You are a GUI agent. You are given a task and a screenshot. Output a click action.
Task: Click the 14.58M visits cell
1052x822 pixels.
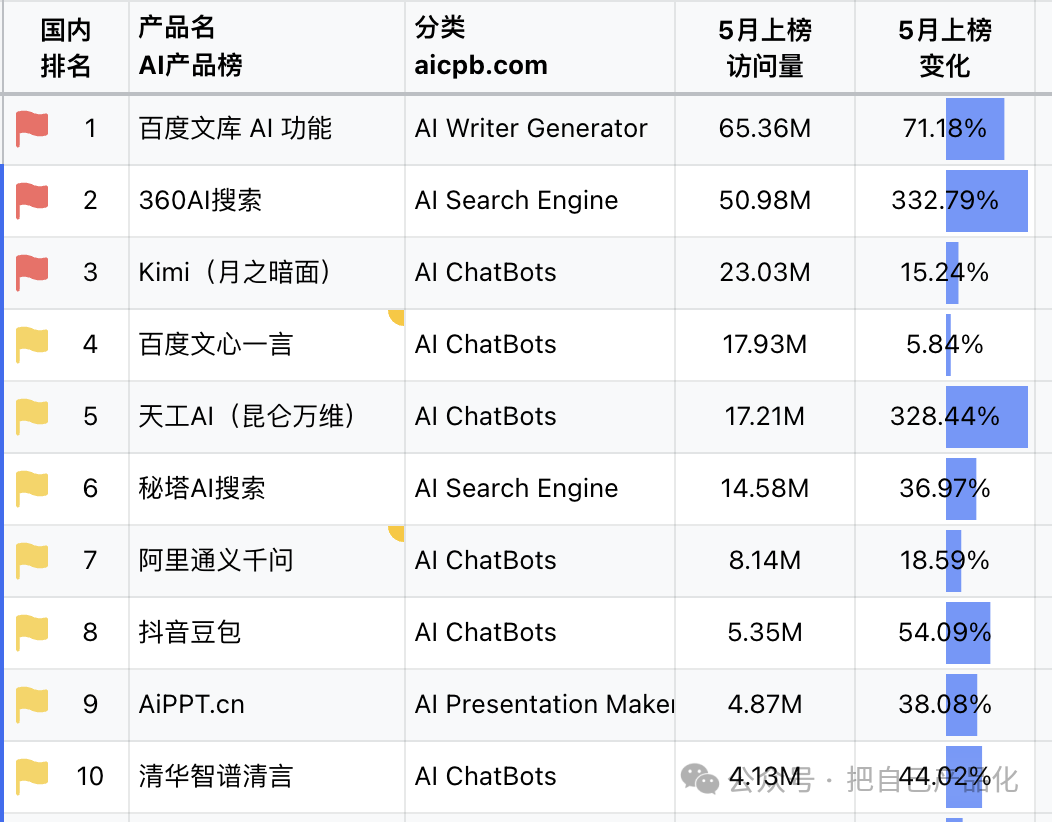pos(765,489)
